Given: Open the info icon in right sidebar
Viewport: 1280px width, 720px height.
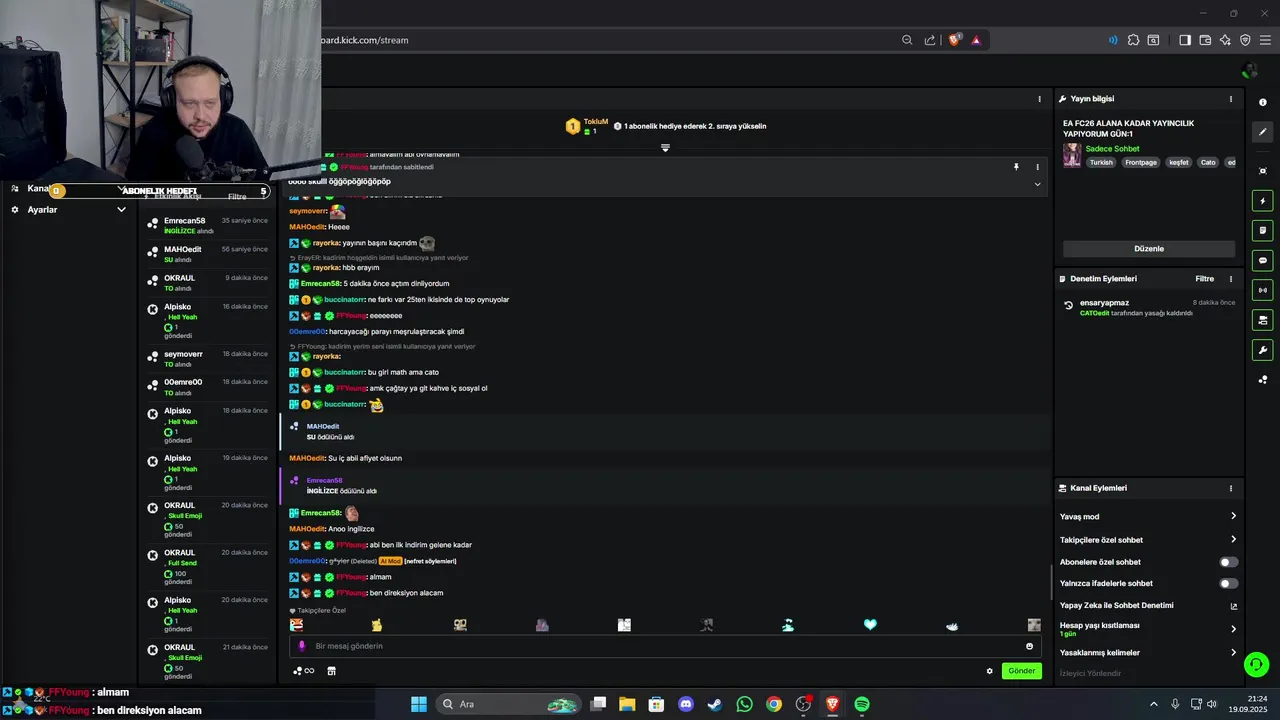Looking at the screenshot, I should click(x=1263, y=102).
